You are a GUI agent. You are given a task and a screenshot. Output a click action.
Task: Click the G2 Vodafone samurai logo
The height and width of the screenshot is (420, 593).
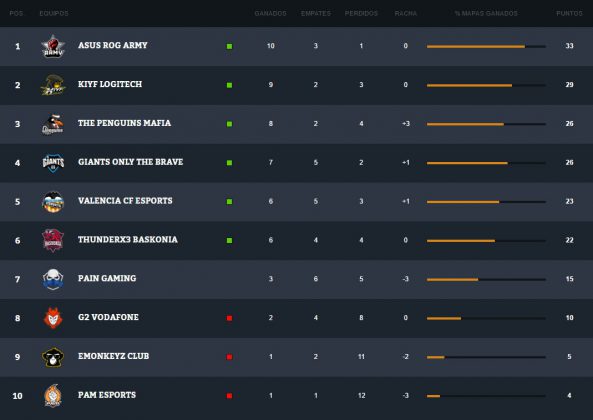pos(53,318)
